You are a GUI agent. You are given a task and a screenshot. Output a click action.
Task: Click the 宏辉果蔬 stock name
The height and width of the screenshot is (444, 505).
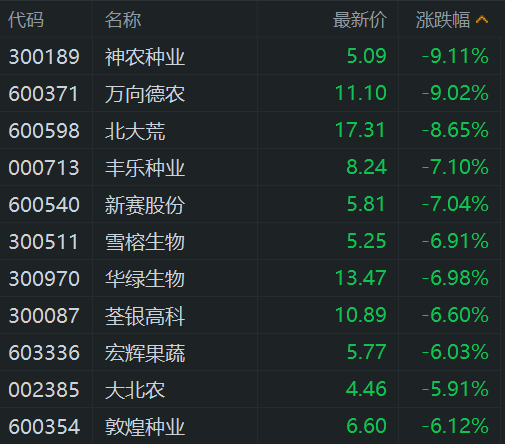tap(145, 353)
